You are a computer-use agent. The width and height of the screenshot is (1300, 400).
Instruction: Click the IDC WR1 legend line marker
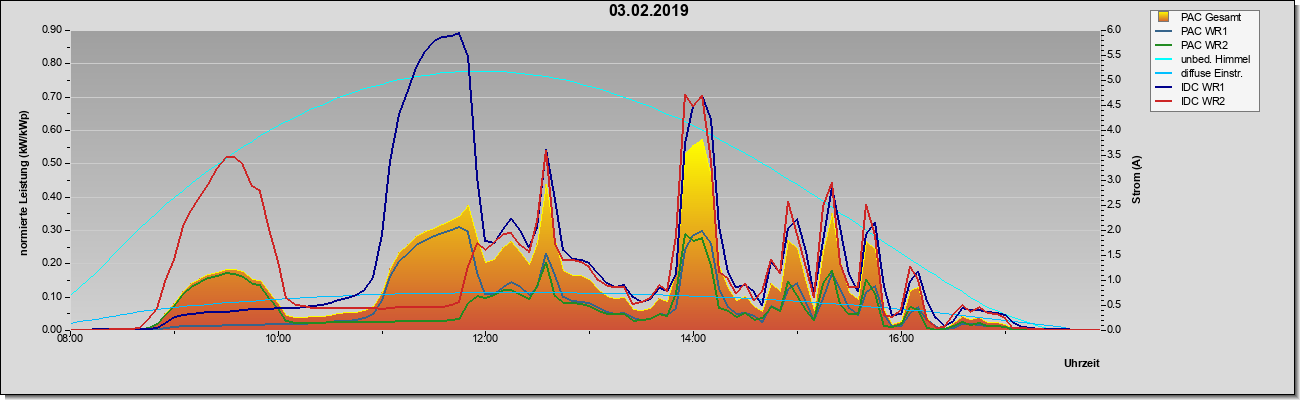click(1164, 87)
